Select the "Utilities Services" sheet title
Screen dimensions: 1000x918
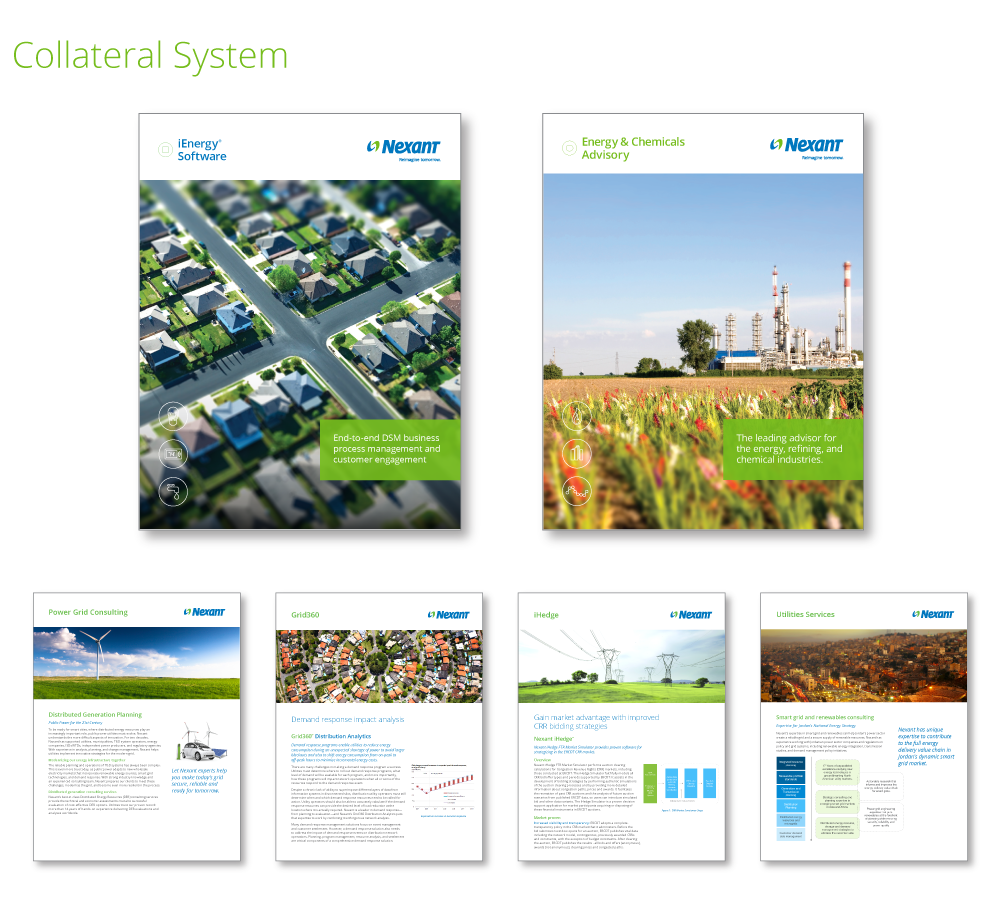click(x=805, y=614)
